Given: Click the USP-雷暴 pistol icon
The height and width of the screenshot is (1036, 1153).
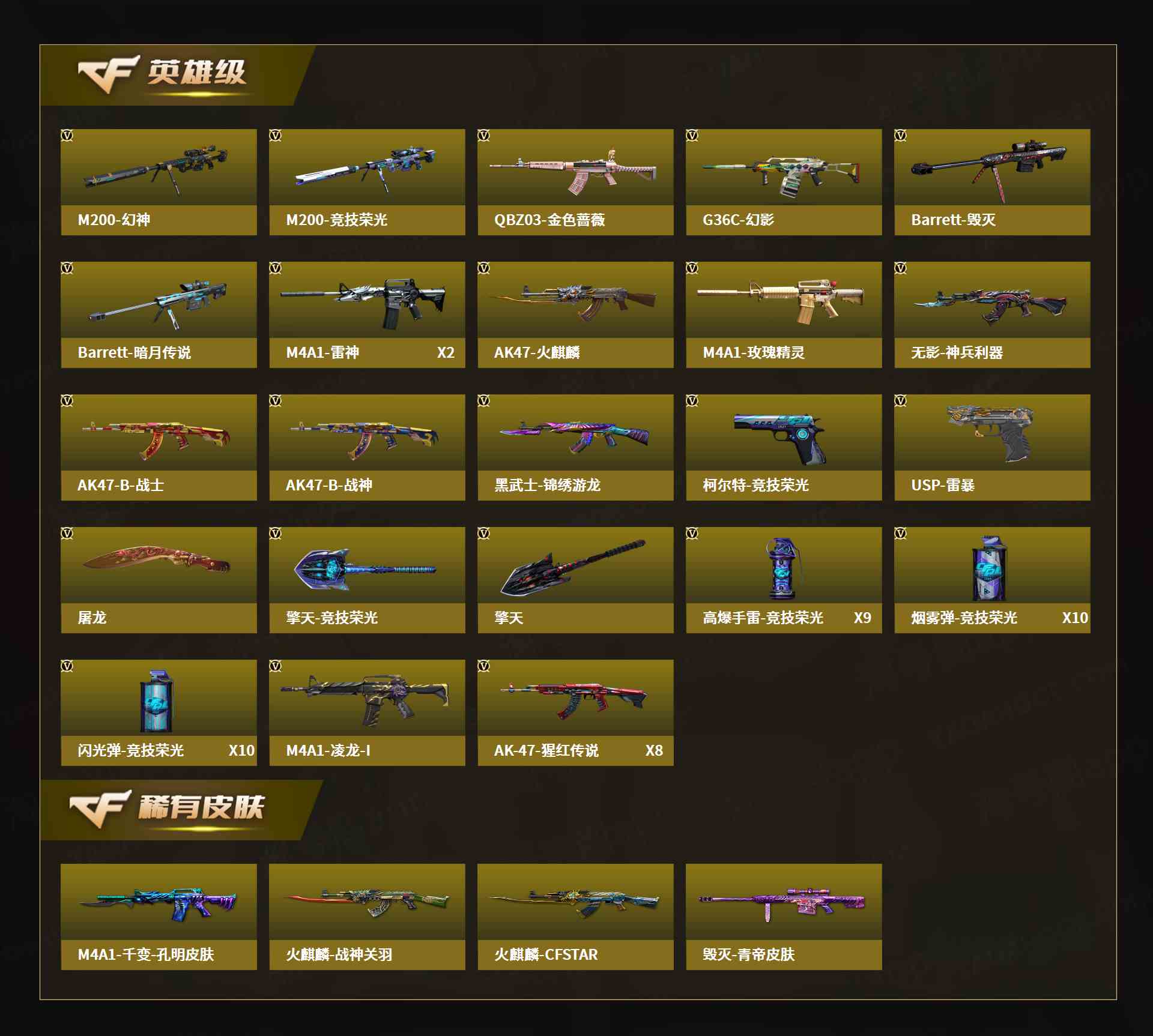Looking at the screenshot, I should click(x=990, y=433).
